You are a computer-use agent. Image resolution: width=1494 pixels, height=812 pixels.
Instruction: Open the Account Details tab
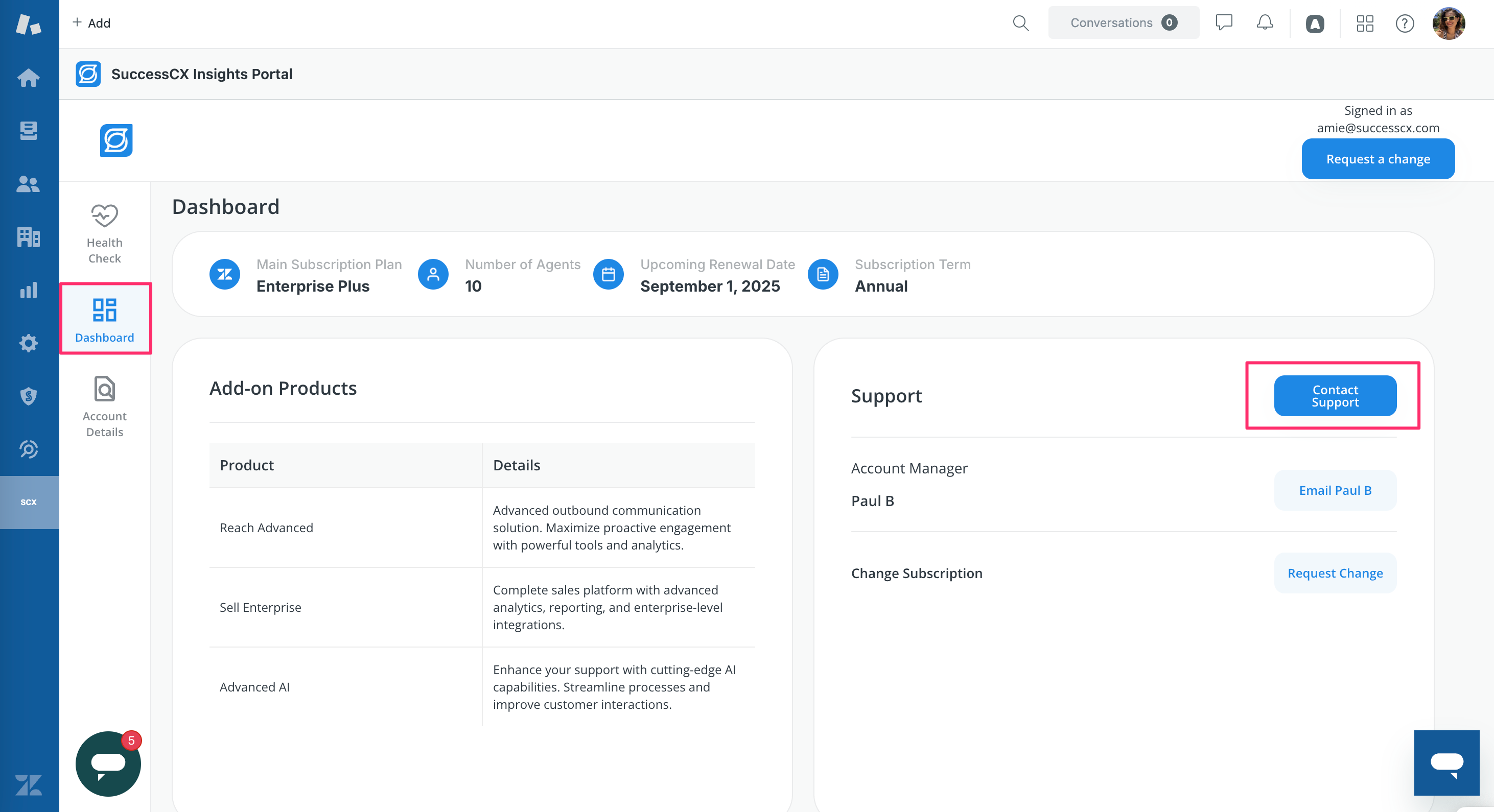click(x=104, y=408)
